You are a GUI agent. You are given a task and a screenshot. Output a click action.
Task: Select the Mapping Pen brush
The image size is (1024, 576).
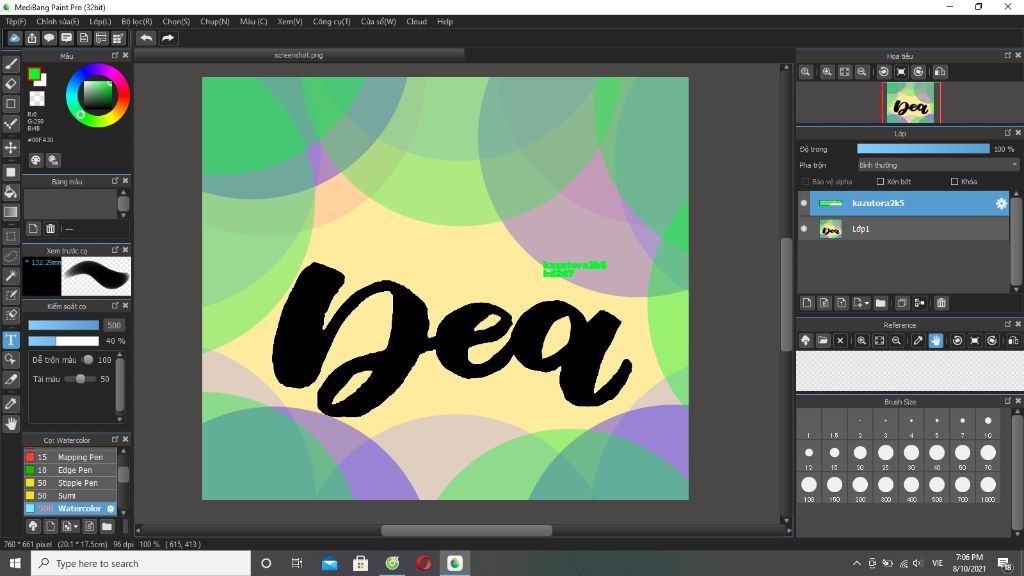(71, 457)
